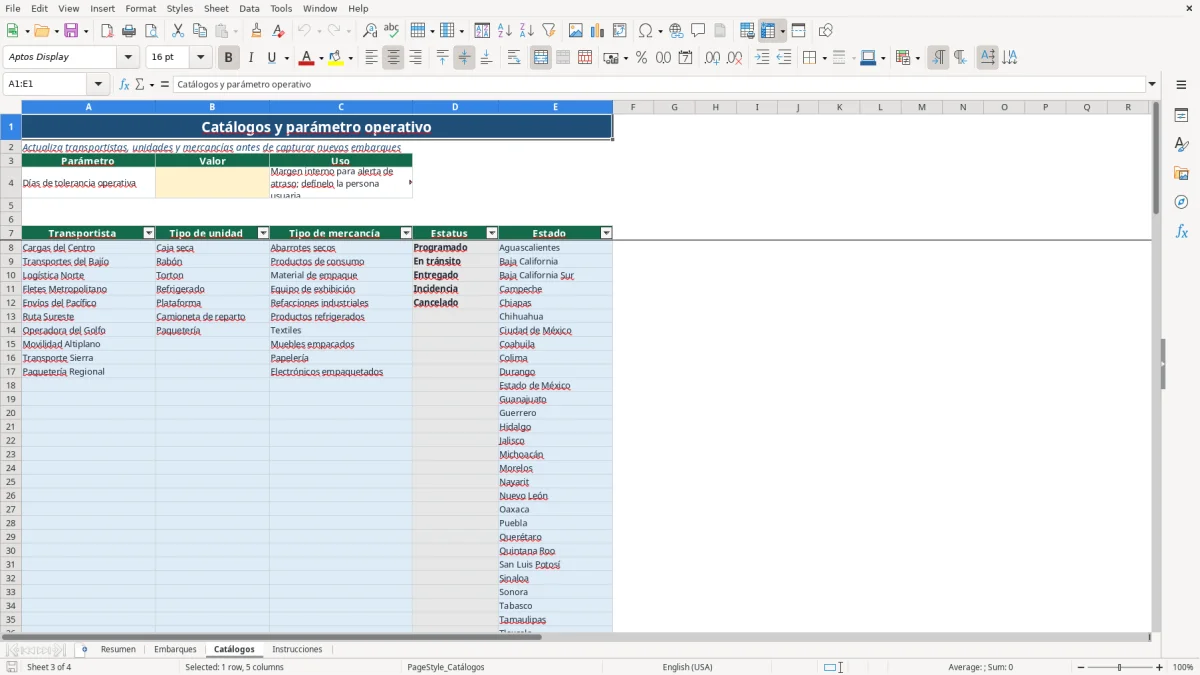Open the Transportista filter dropdown
This screenshot has height=675, width=1200.
pos(149,233)
